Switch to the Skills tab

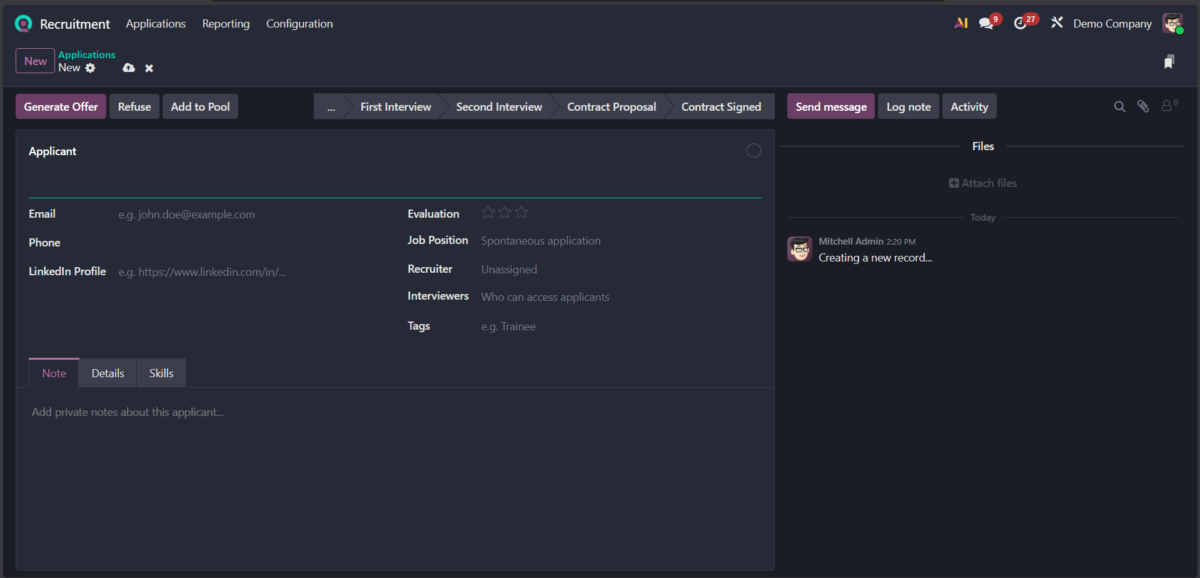[161, 373]
